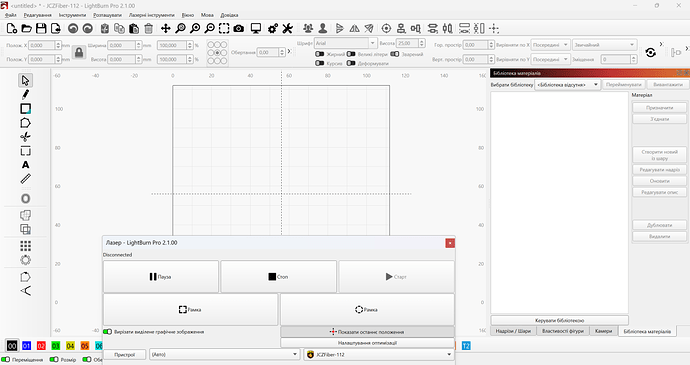Click the Zoom to frame selection dashed-square icon

[x=224, y=29]
